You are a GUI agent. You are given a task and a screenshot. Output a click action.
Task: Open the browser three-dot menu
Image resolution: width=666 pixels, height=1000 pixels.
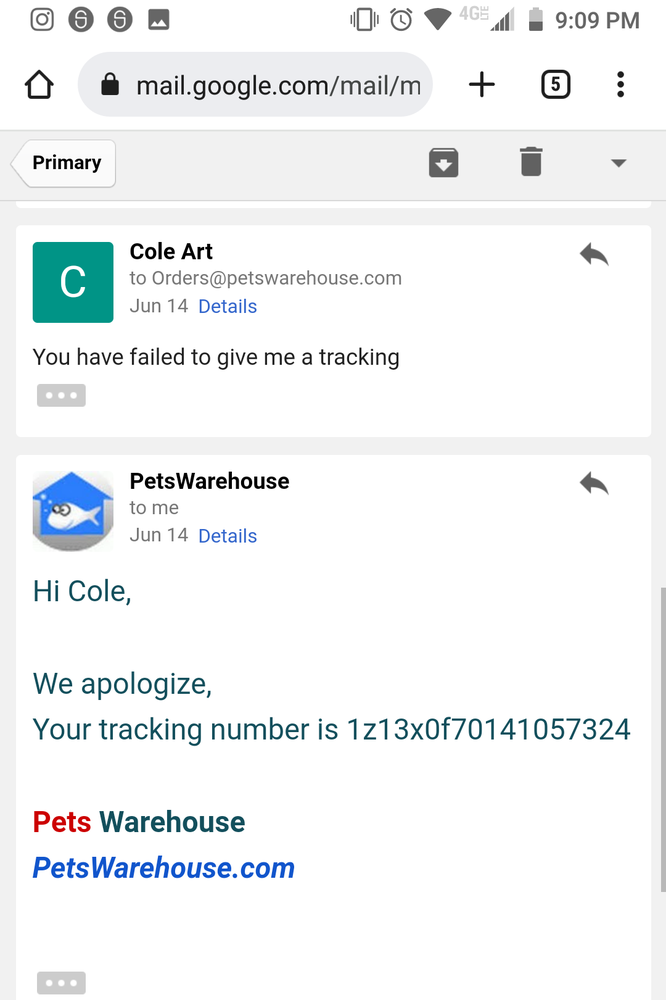[621, 85]
